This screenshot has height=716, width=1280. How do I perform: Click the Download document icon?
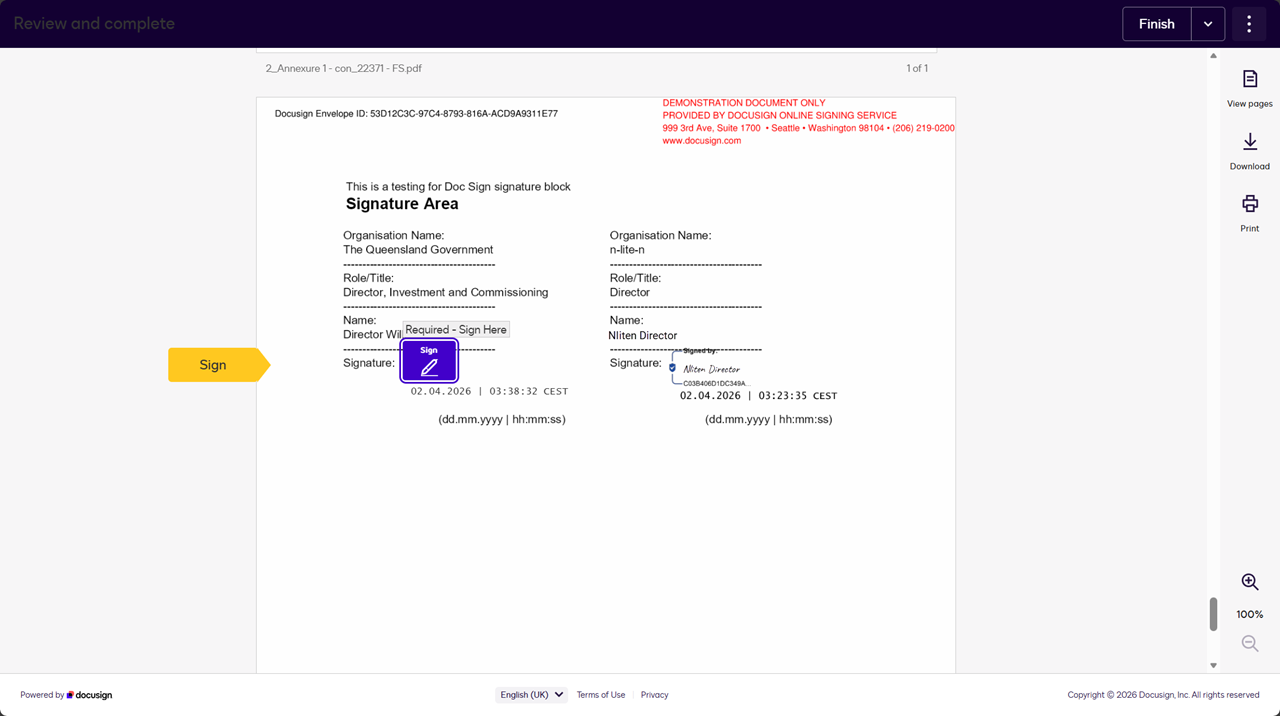pos(1249,143)
